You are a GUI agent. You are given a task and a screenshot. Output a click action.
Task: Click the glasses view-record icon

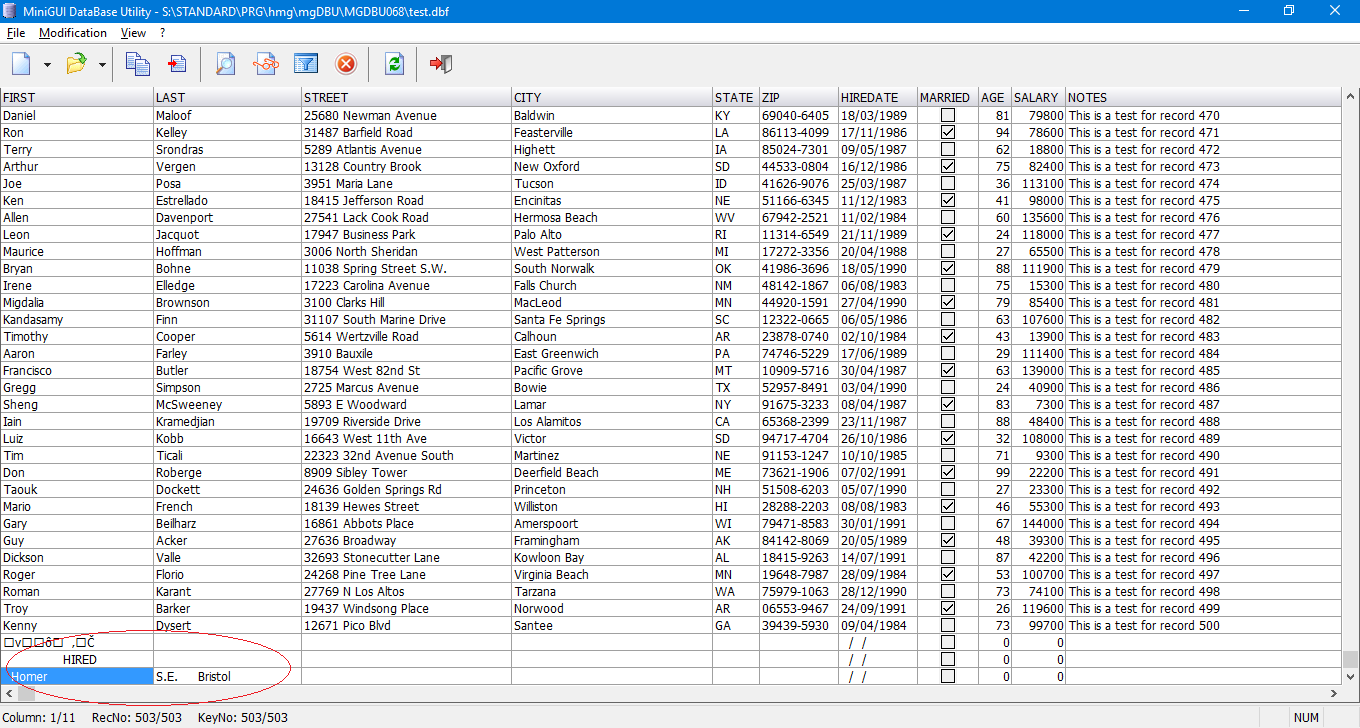tap(265, 64)
